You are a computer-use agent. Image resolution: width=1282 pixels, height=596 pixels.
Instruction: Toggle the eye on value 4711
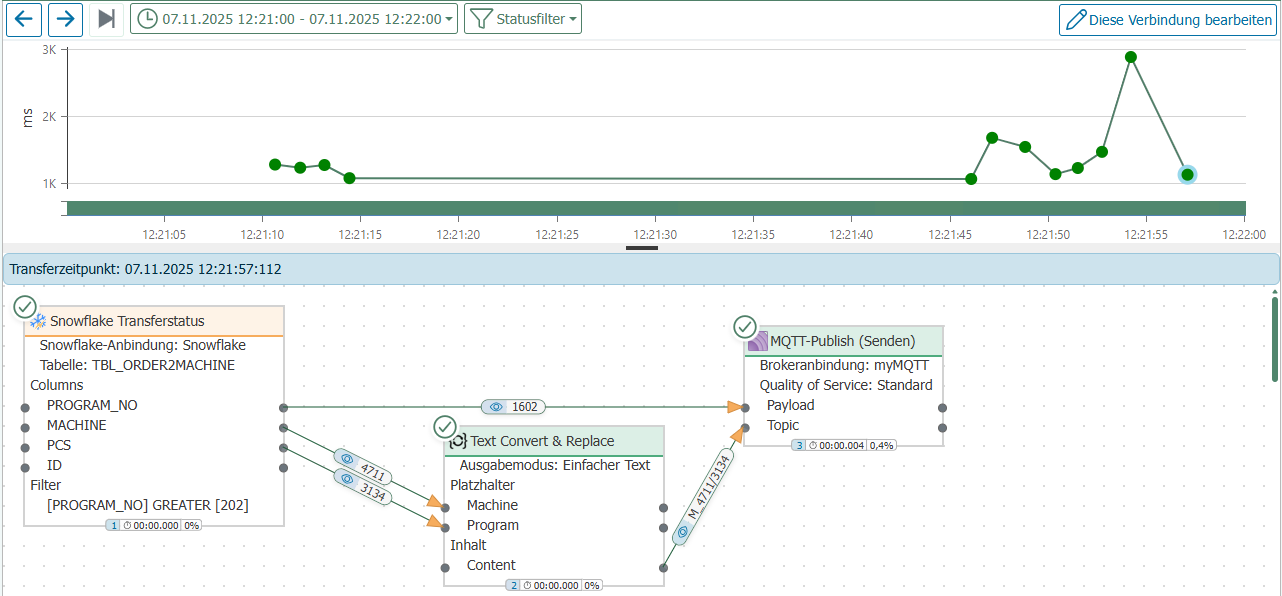click(347, 459)
